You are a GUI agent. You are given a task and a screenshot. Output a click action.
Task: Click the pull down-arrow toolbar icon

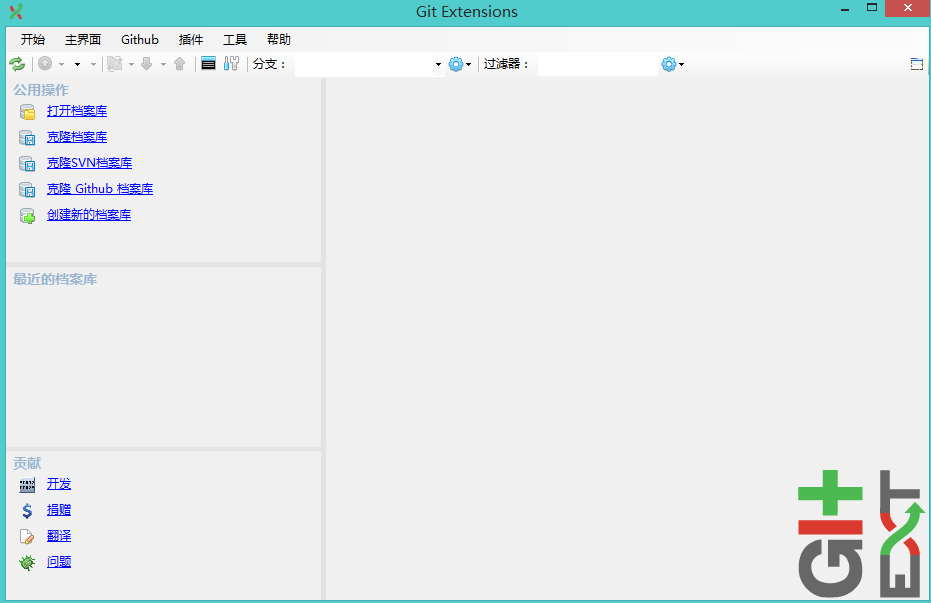coord(147,64)
